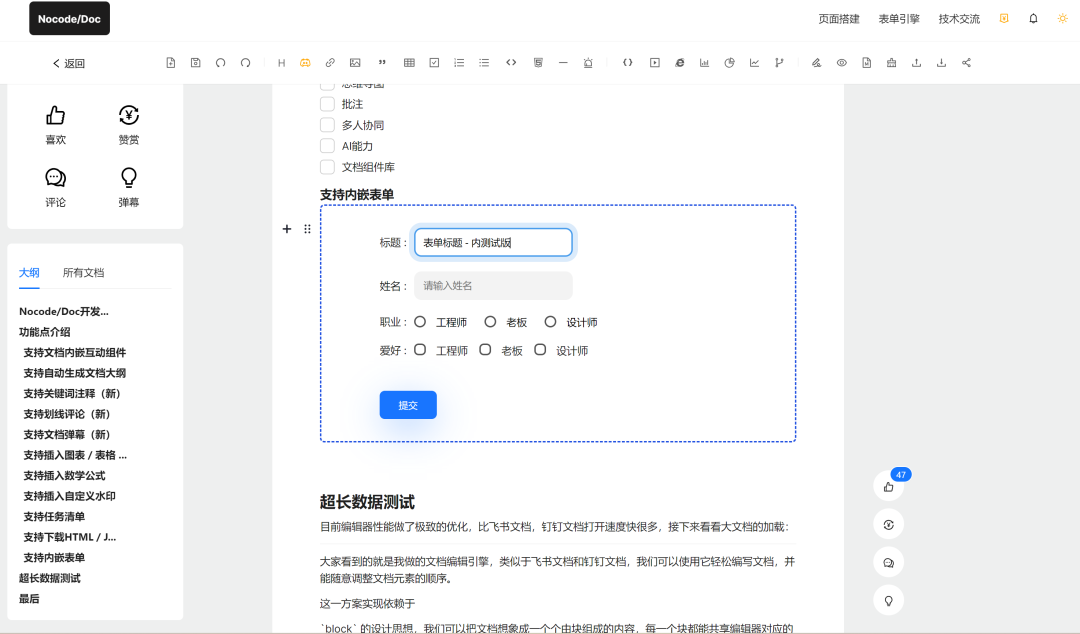Click the 喜欢 thumbs-up button
This screenshot has width=1080, height=634.
click(x=56, y=125)
